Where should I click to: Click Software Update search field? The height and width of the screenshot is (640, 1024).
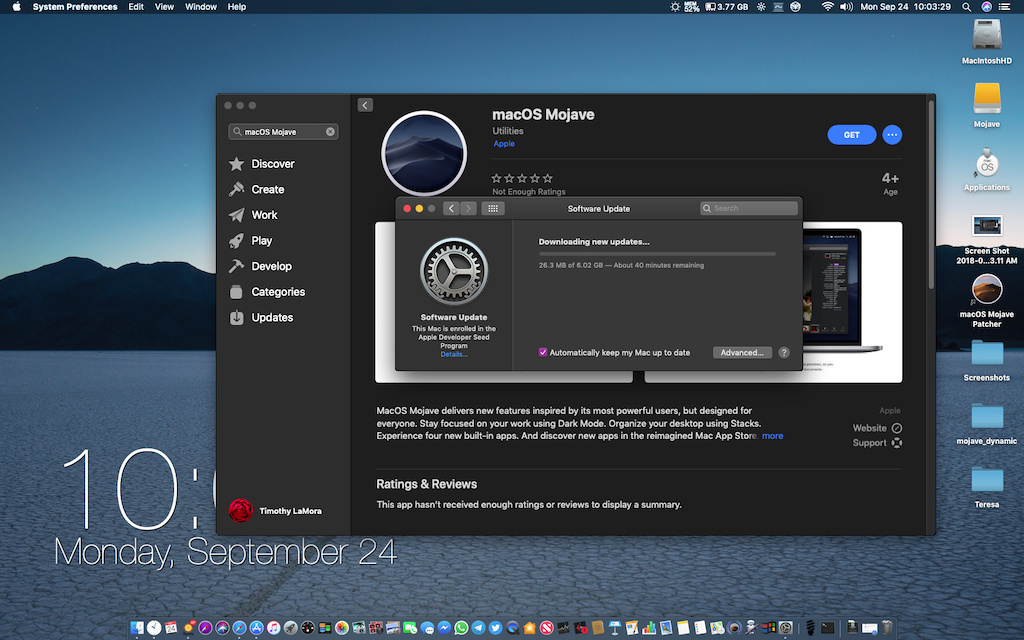(749, 208)
